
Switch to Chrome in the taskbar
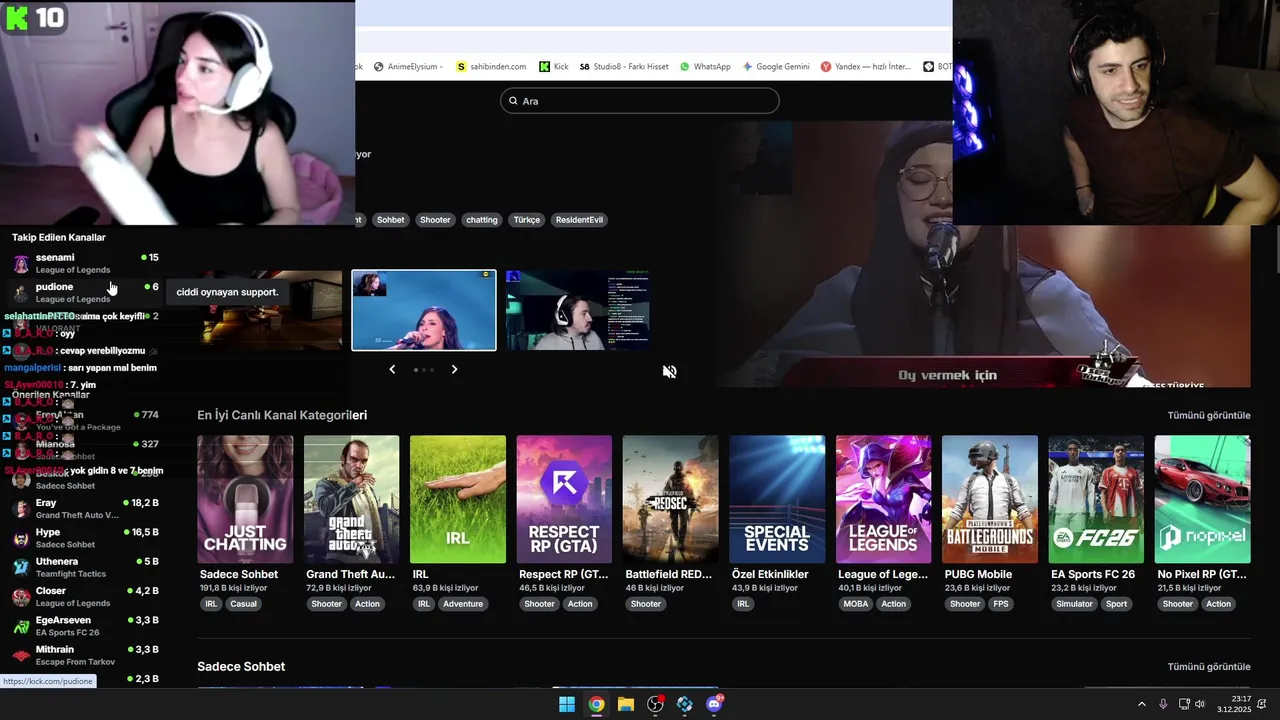596,704
